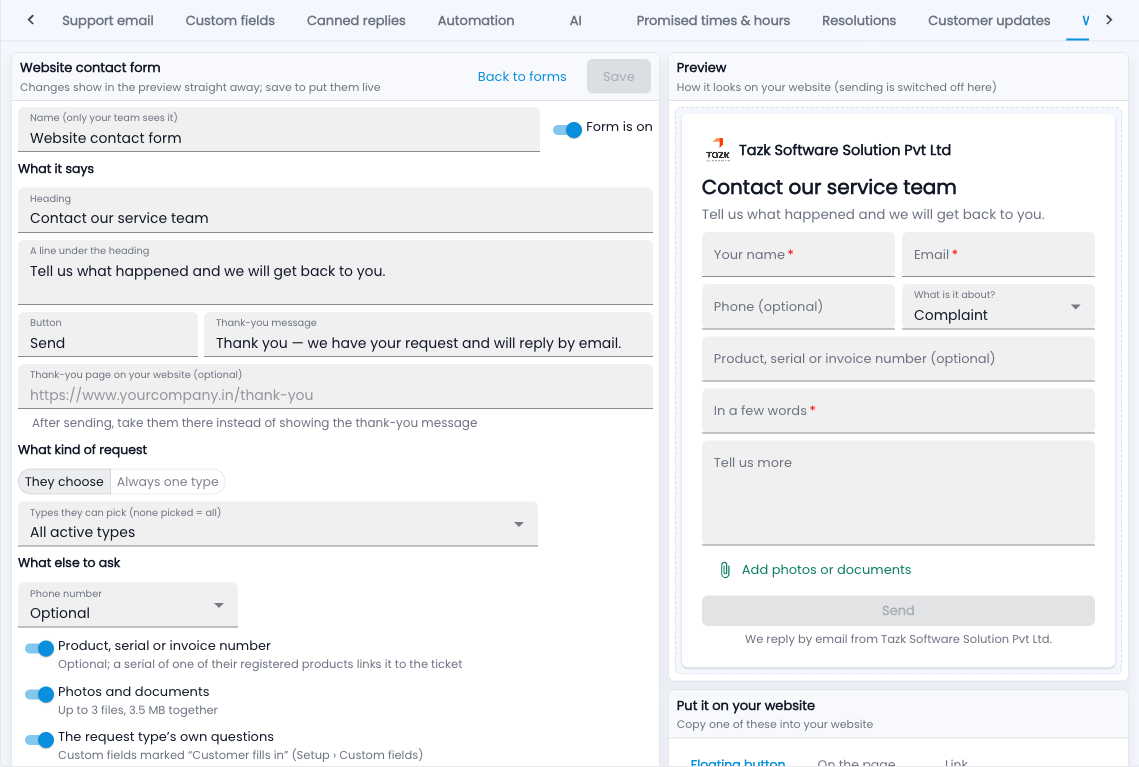Click the Save button
This screenshot has width=1139, height=767.
coord(619,76)
